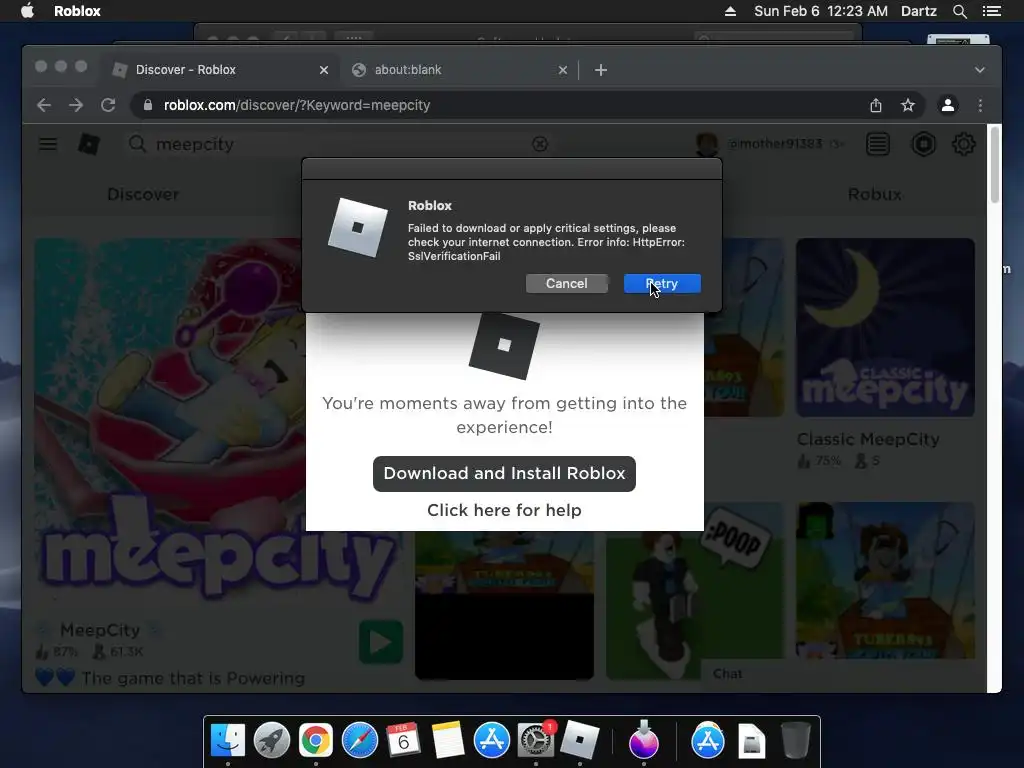Clear the meepcity search text
The height and width of the screenshot is (768, 1024).
click(540, 144)
